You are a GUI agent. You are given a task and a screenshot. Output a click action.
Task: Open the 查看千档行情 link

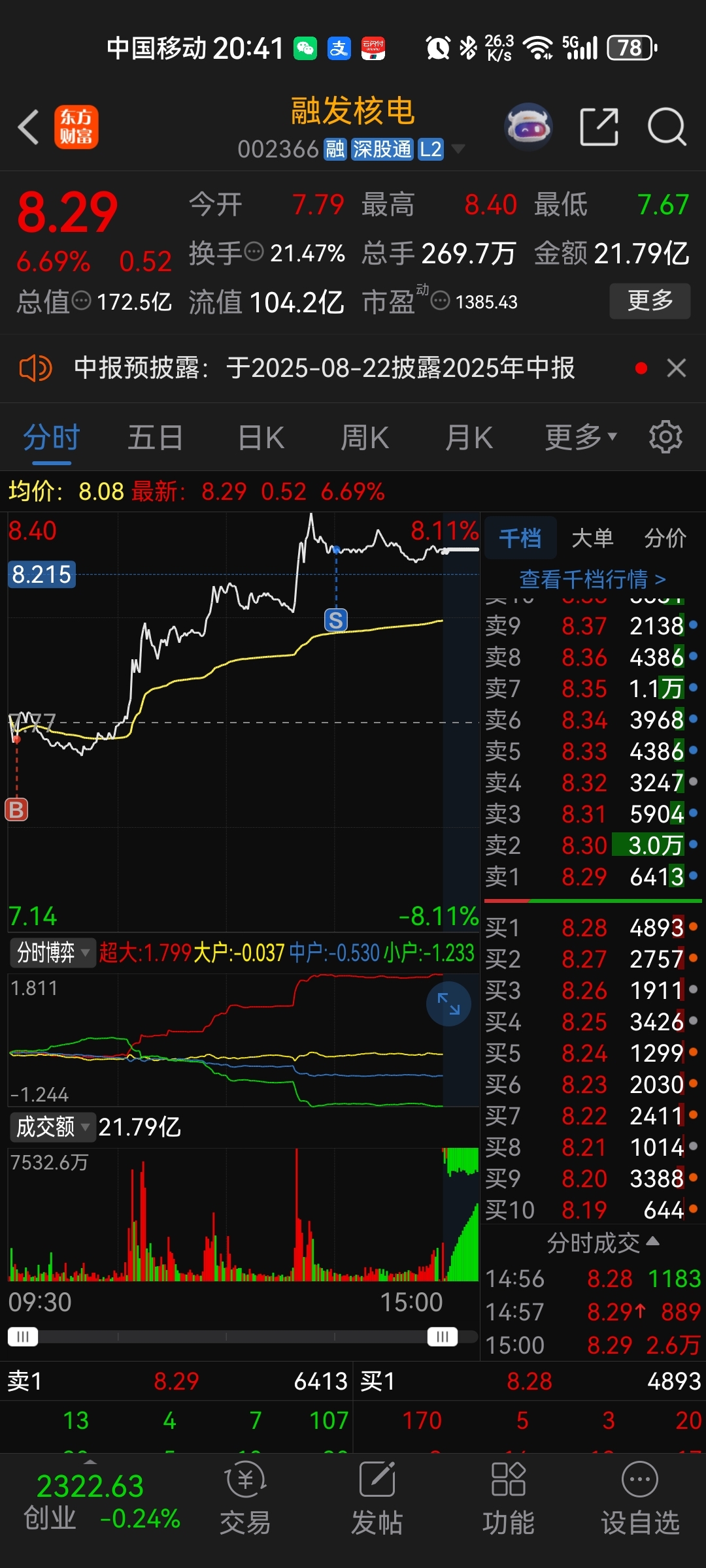592,579
